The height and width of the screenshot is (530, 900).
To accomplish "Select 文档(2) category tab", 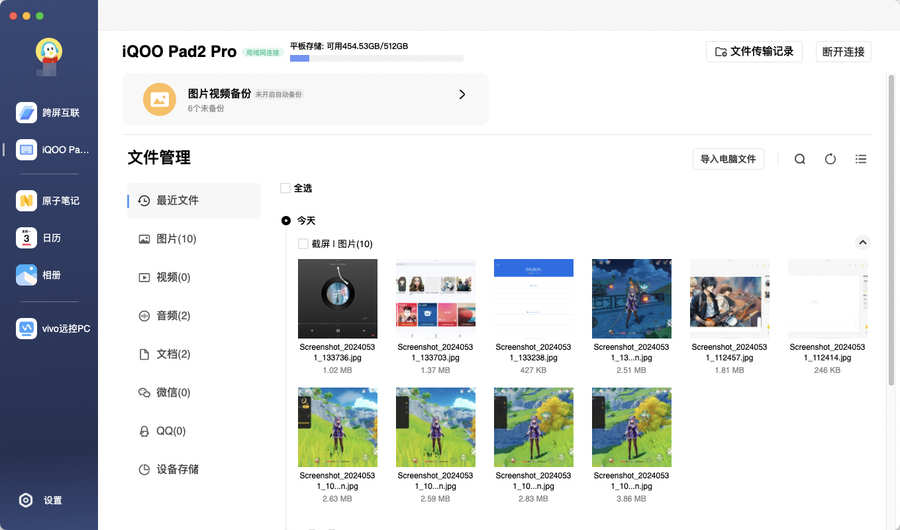I will coord(173,354).
